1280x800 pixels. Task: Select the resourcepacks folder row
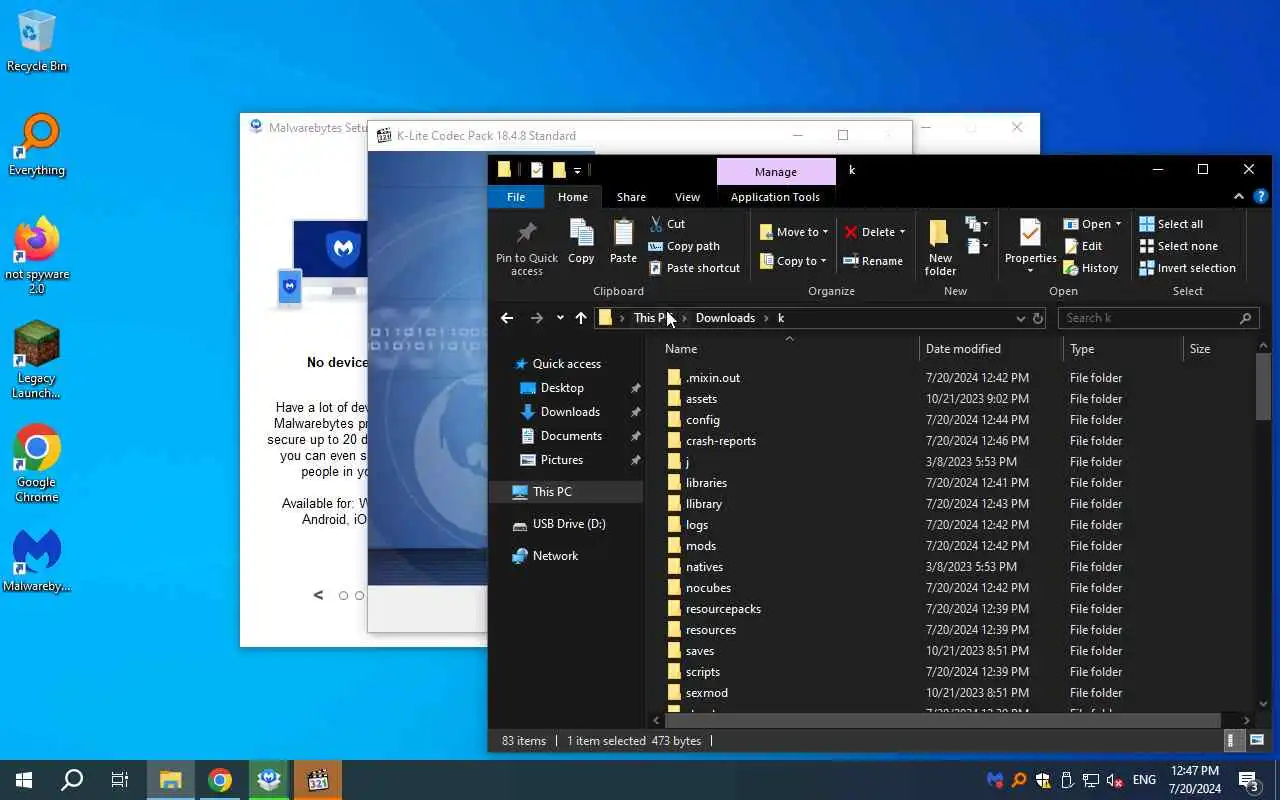[722, 609]
